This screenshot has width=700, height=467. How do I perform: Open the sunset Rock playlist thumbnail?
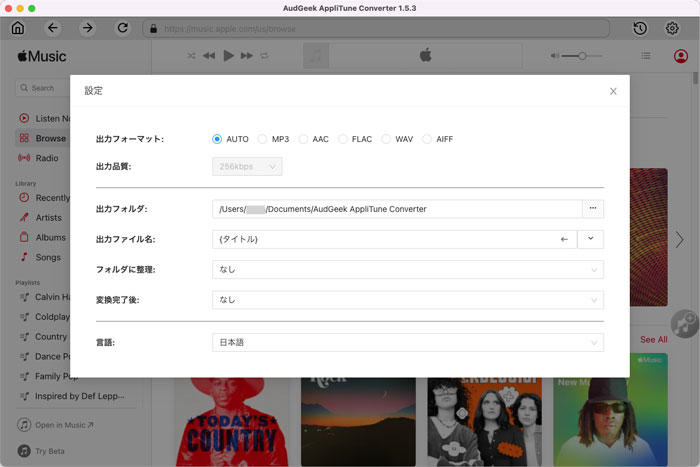pos(358,422)
